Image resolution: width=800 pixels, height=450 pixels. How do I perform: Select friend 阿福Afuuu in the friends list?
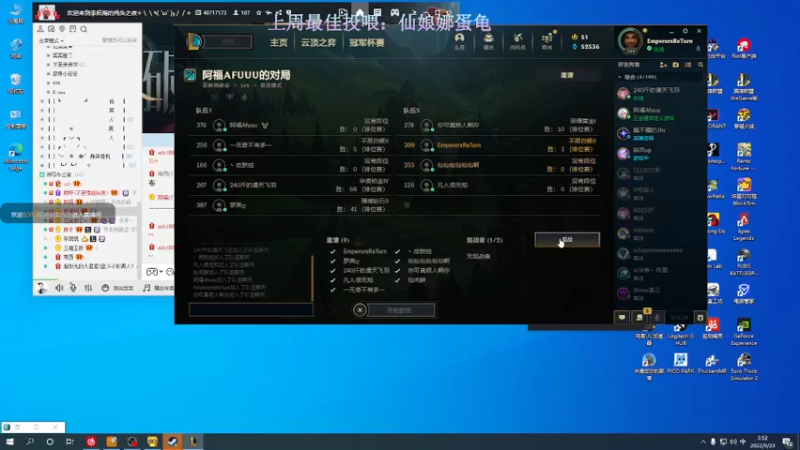point(658,113)
